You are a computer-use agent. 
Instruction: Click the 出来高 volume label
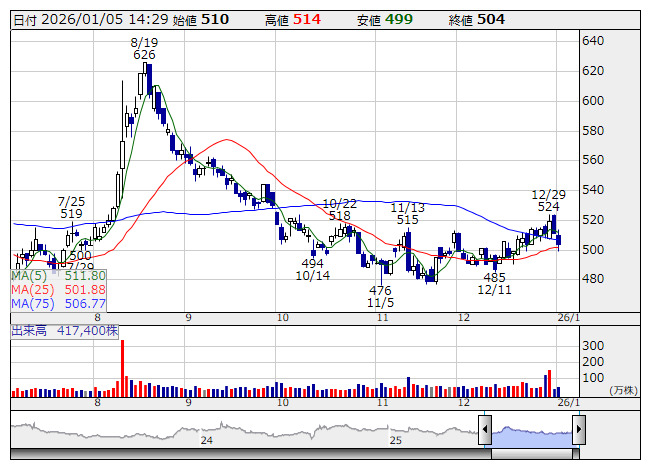click(29, 328)
